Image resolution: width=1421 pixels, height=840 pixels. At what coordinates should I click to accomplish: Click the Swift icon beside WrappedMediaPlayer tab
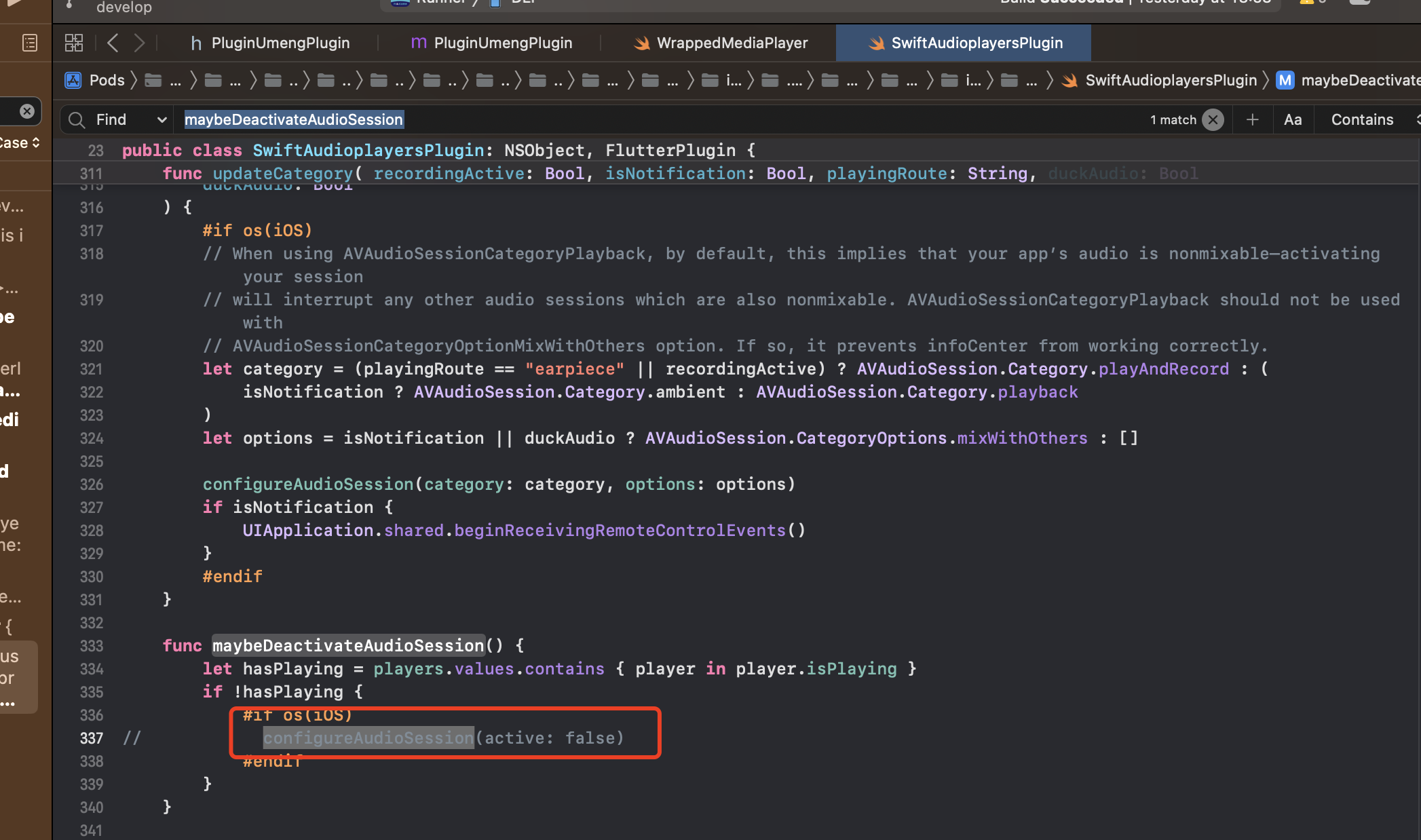coord(641,42)
